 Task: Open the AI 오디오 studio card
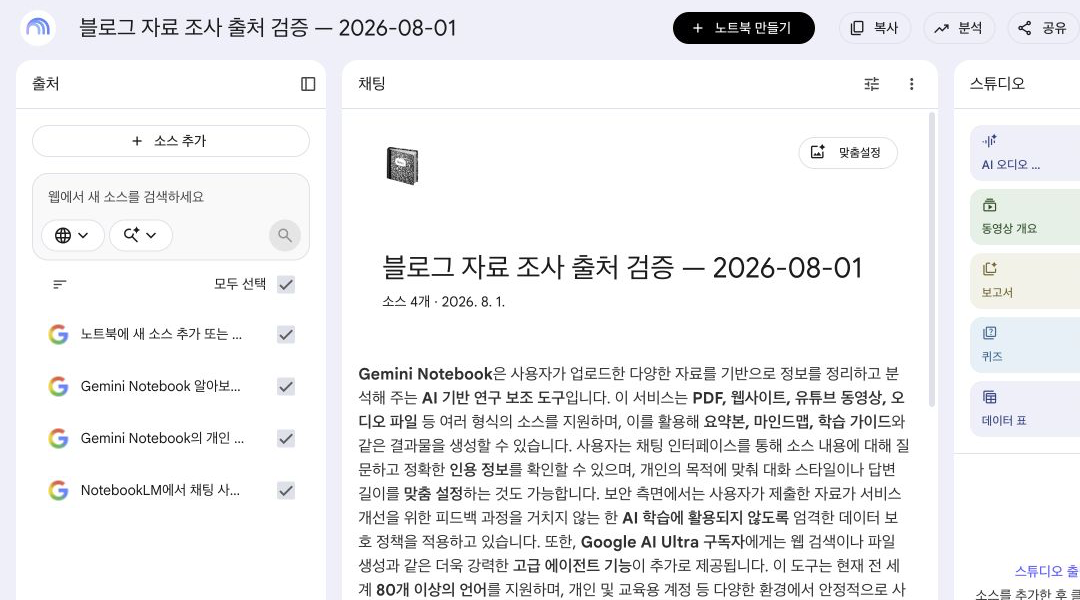1025,153
